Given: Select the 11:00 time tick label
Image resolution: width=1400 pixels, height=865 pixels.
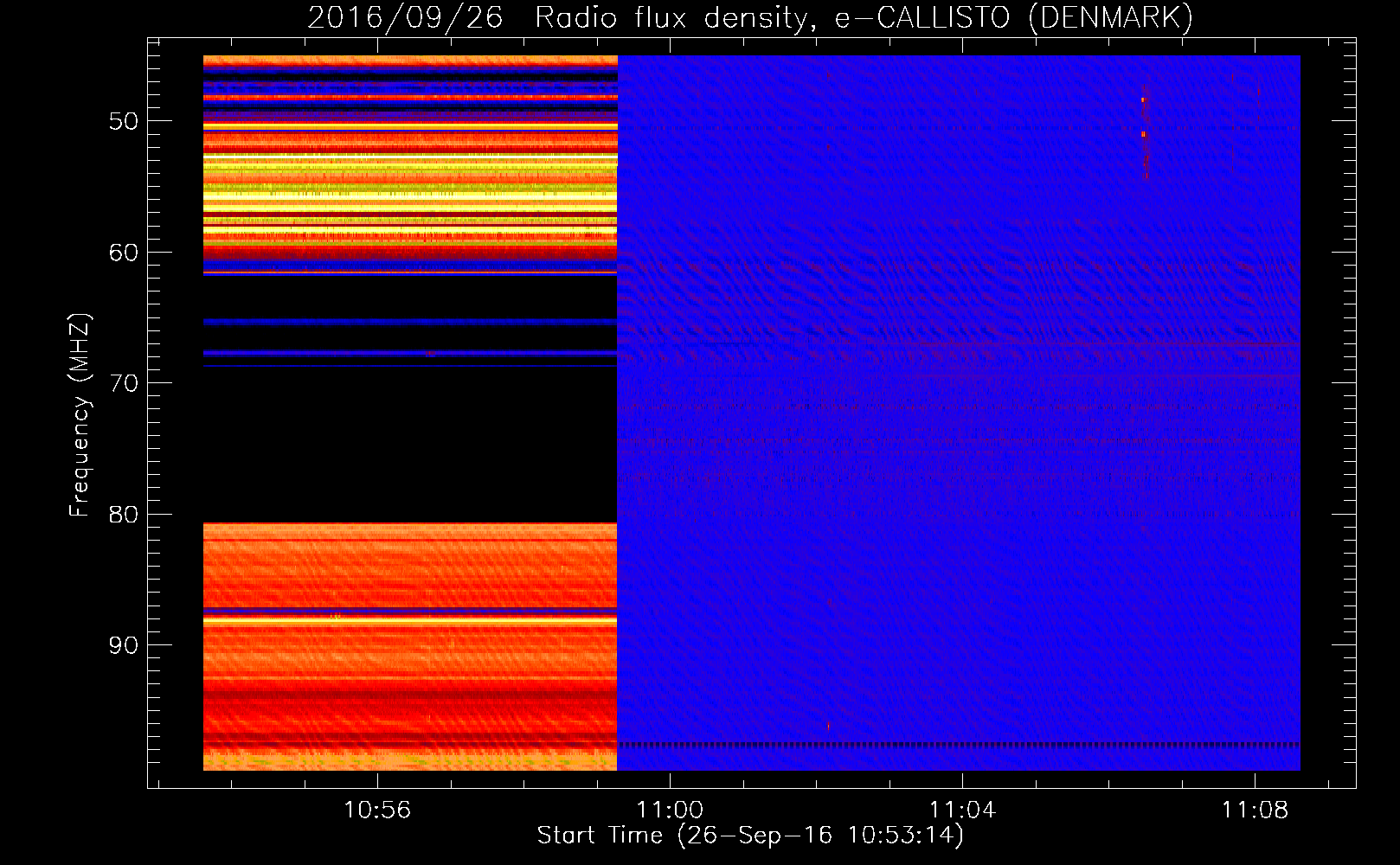Looking at the screenshot, I should (670, 811).
